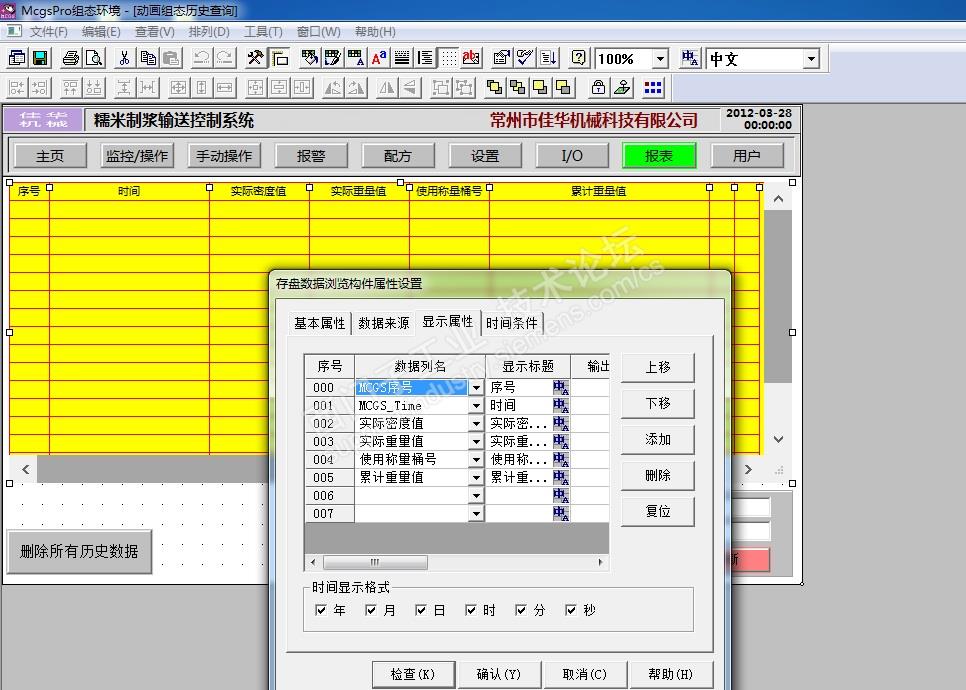Viewport: 966px width, 690px height.
Task: Open dropdown arrow for 使用称量桶号 row
Action: coord(476,459)
